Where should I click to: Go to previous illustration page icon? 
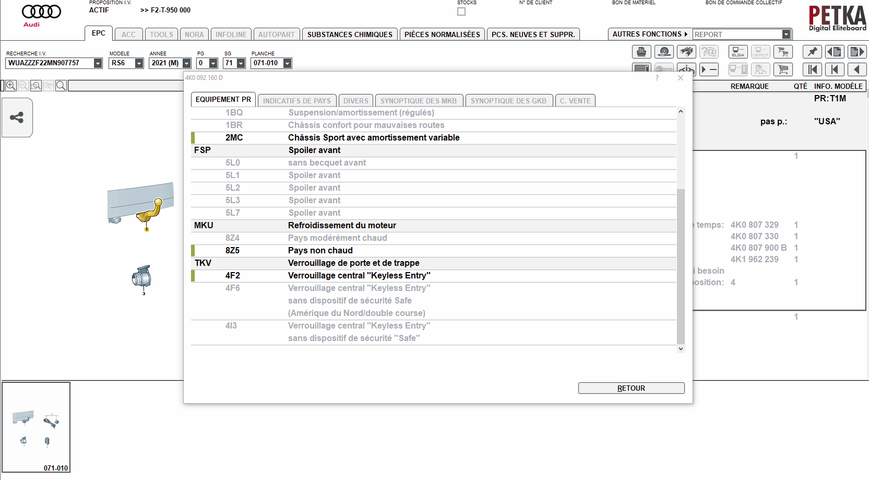(835, 52)
